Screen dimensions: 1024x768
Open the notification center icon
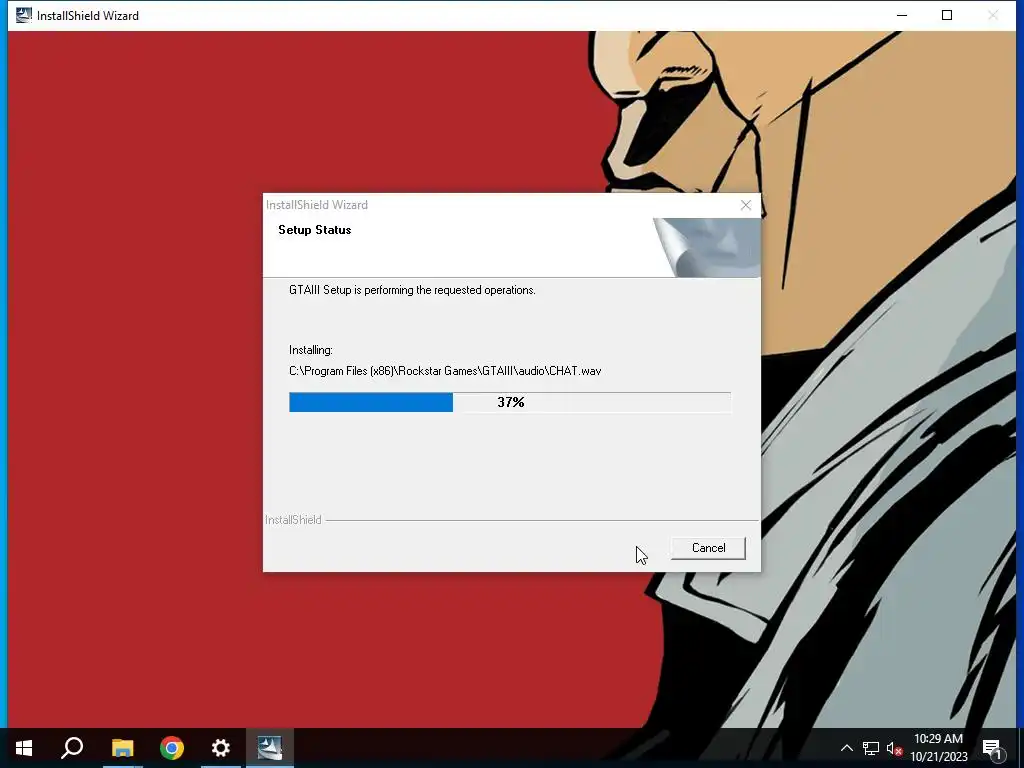click(x=992, y=748)
